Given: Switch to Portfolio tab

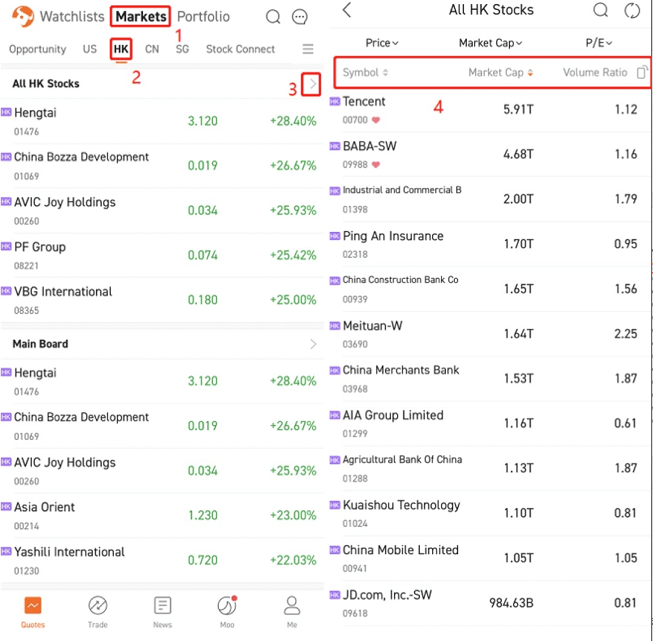Looking at the screenshot, I should [x=203, y=17].
